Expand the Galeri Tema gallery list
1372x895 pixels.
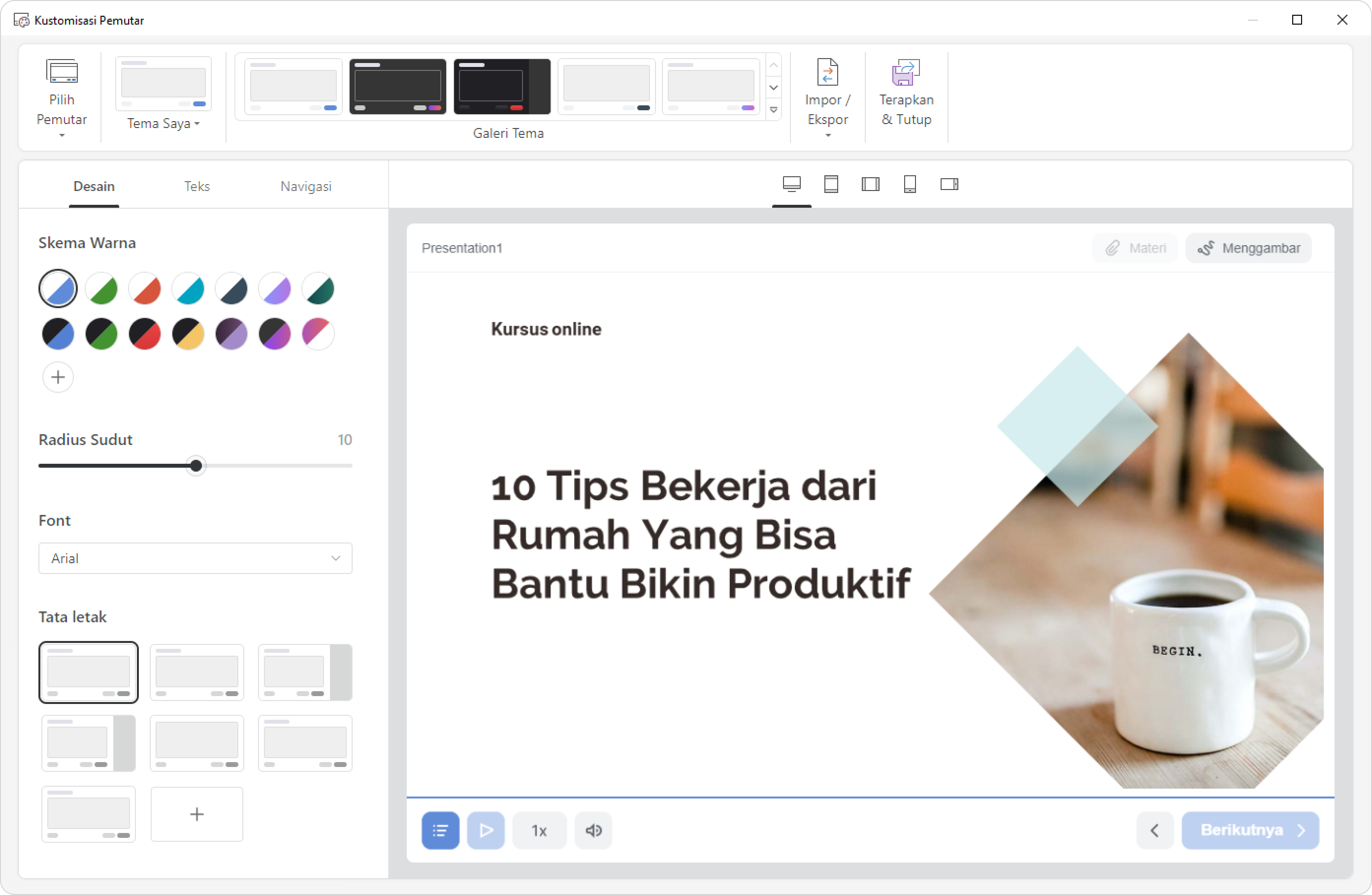[x=774, y=109]
